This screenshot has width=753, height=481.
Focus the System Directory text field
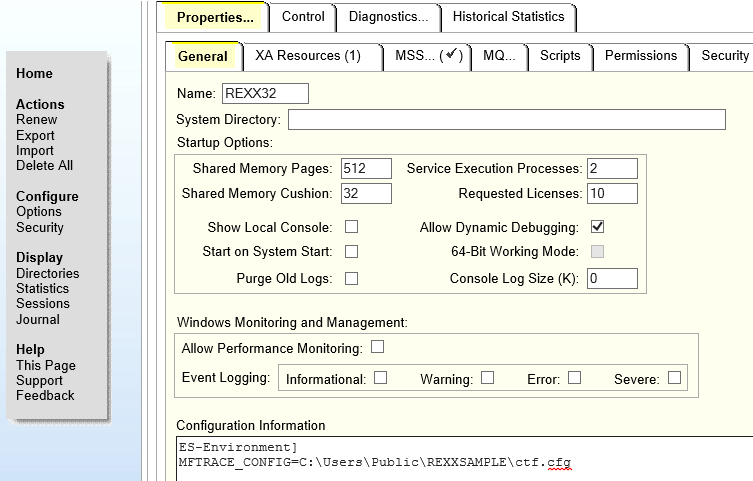(x=506, y=120)
